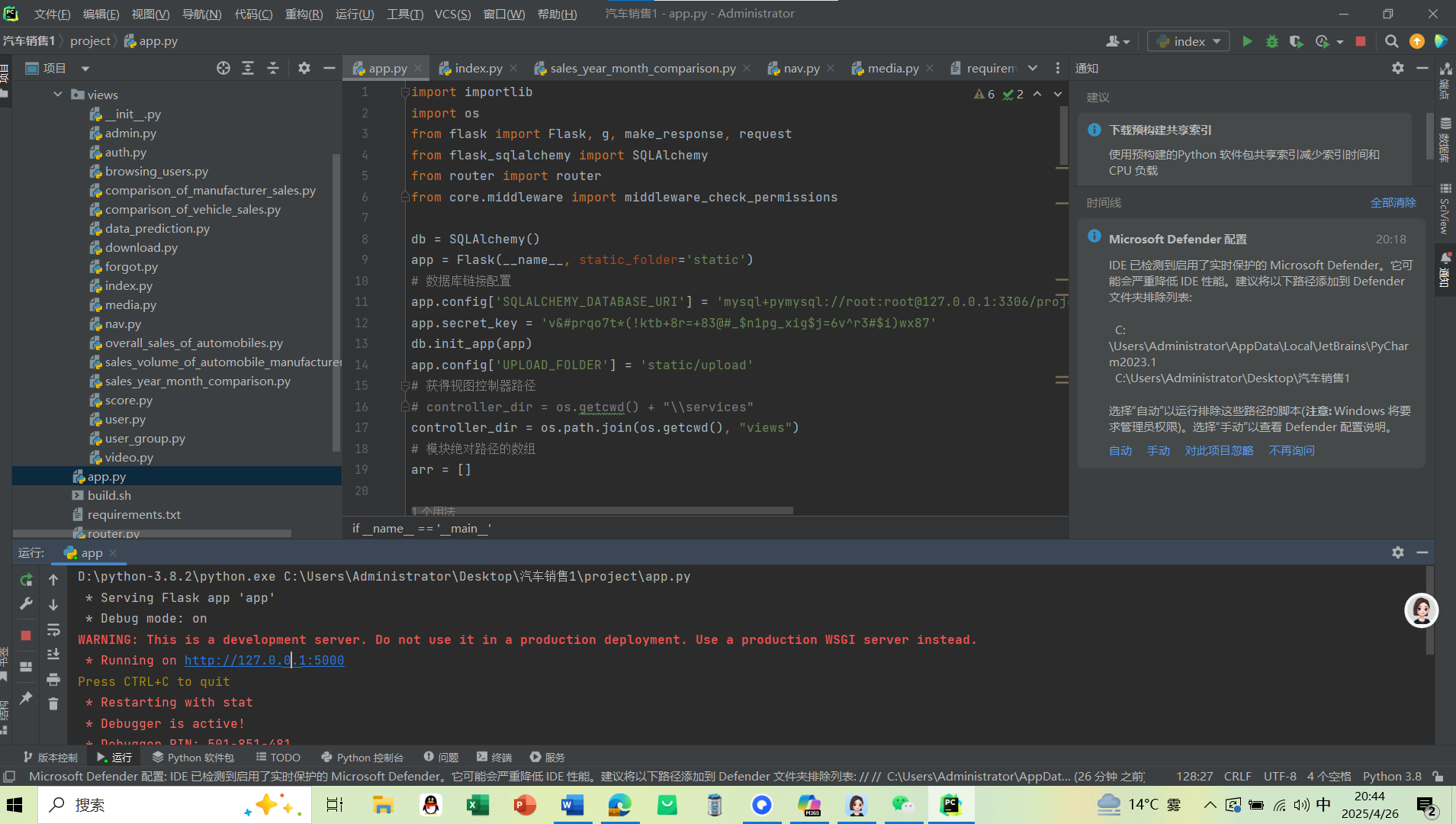This screenshot has width=1456, height=824.
Task: Open the 终端 tool window
Action: click(x=494, y=758)
